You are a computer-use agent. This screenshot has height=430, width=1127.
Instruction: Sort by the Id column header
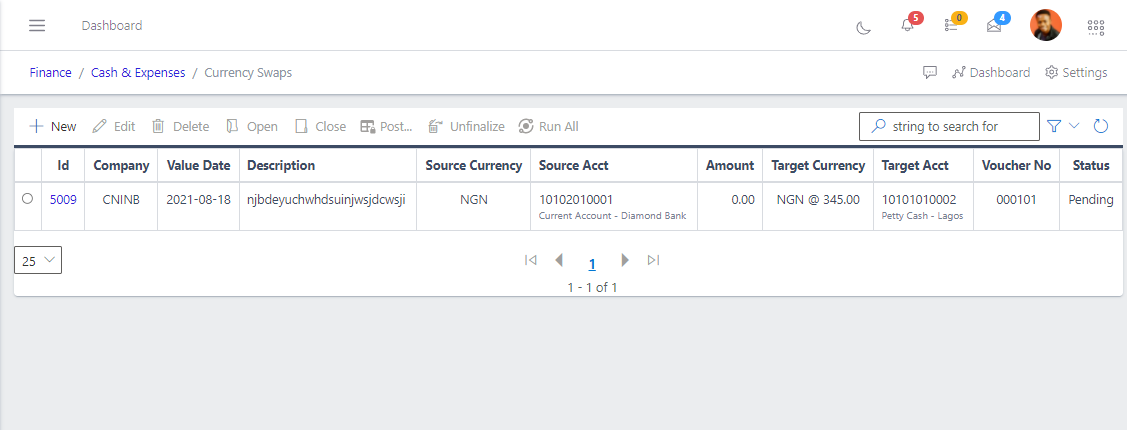tap(63, 165)
